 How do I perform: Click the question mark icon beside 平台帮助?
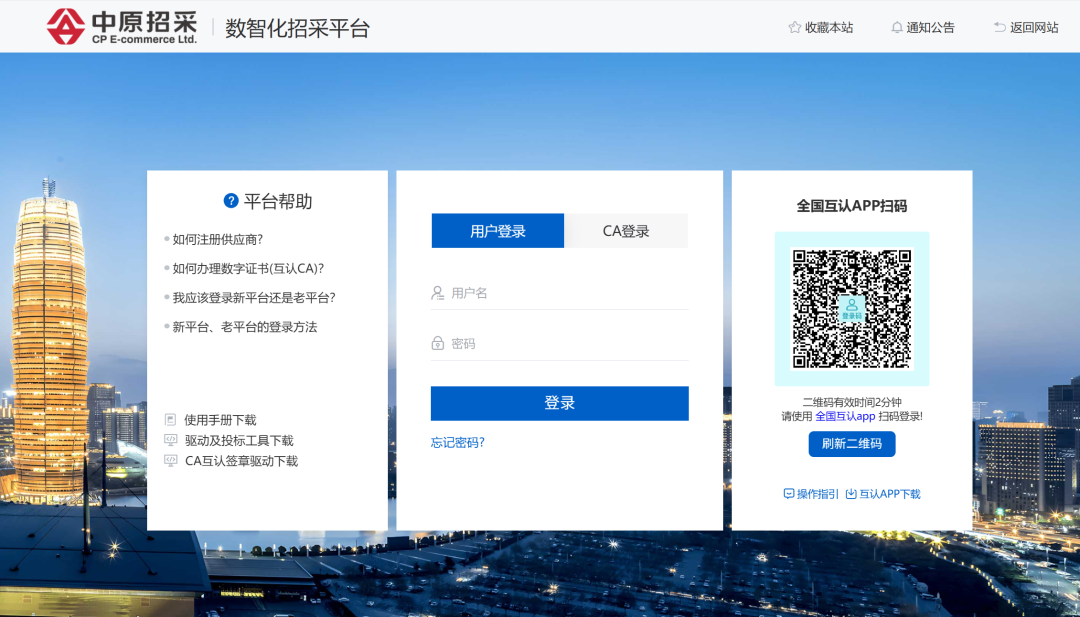(x=231, y=200)
